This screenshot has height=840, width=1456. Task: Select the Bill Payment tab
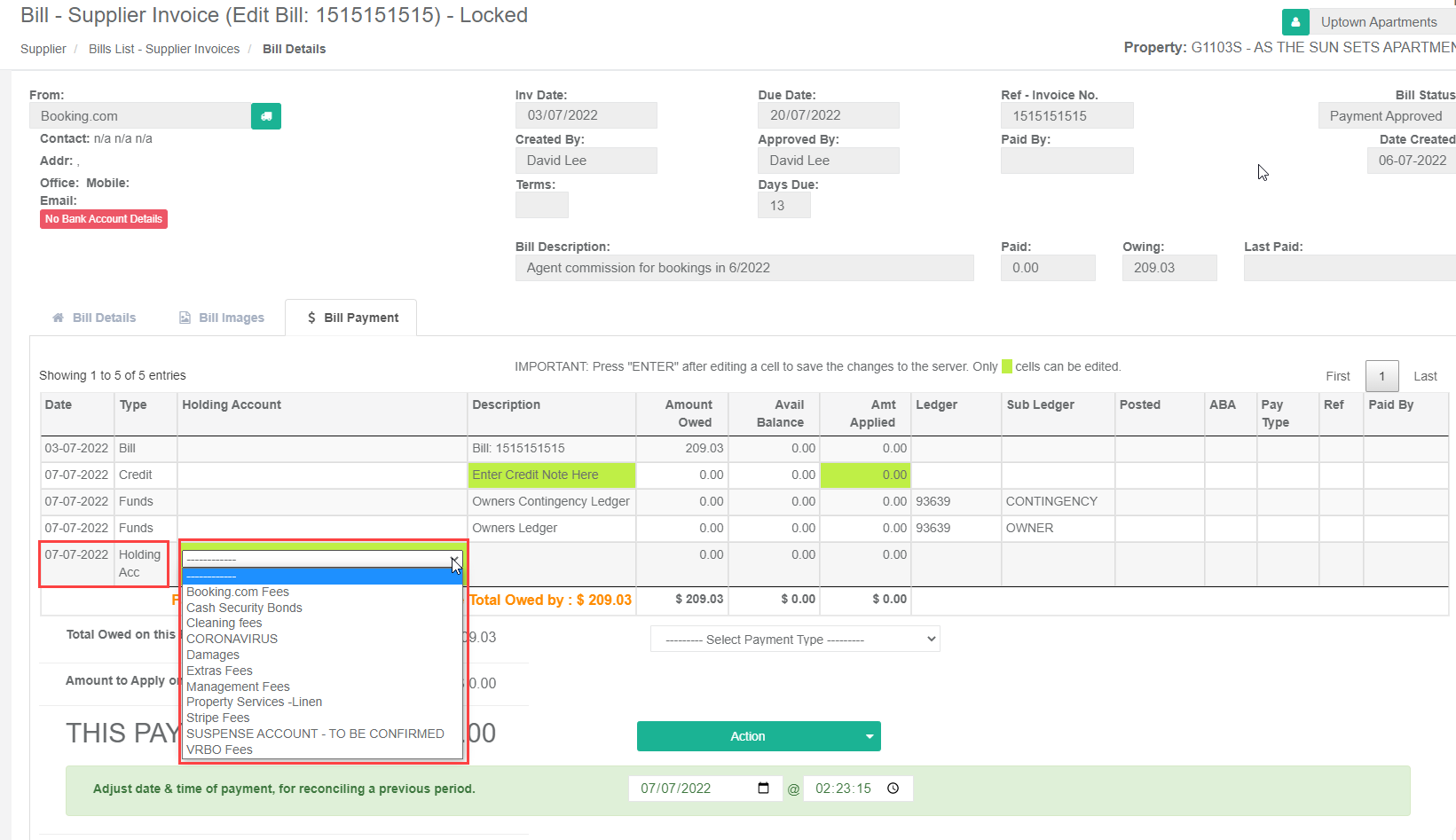pyautogui.click(x=352, y=318)
